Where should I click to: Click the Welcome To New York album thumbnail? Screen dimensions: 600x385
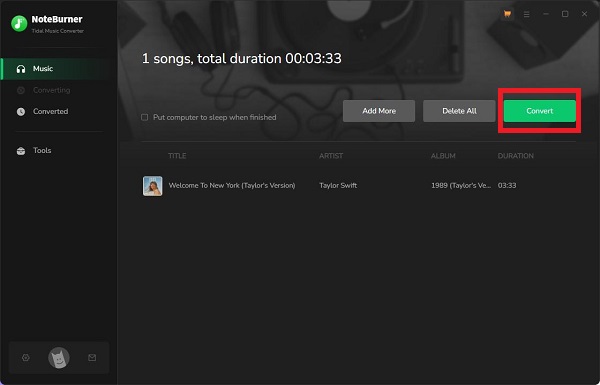[153, 186]
